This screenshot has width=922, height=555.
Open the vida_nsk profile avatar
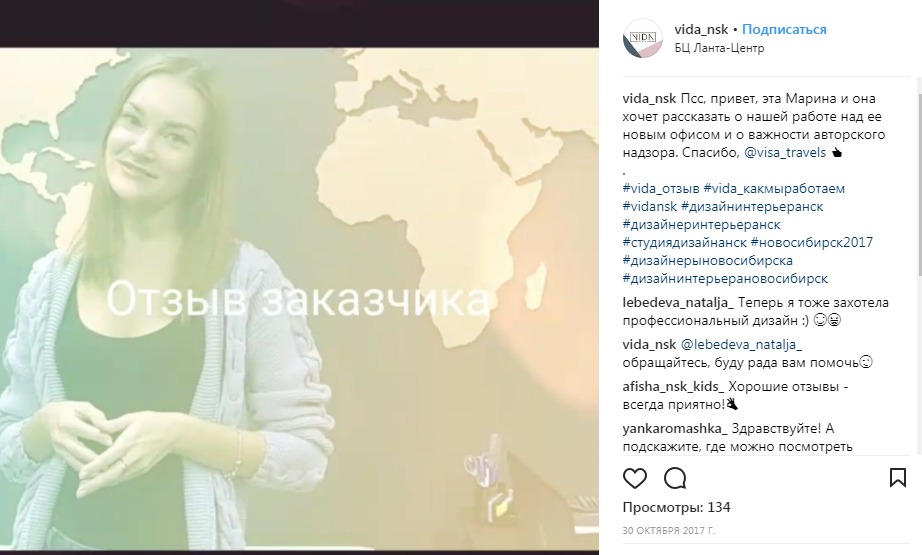tap(643, 38)
